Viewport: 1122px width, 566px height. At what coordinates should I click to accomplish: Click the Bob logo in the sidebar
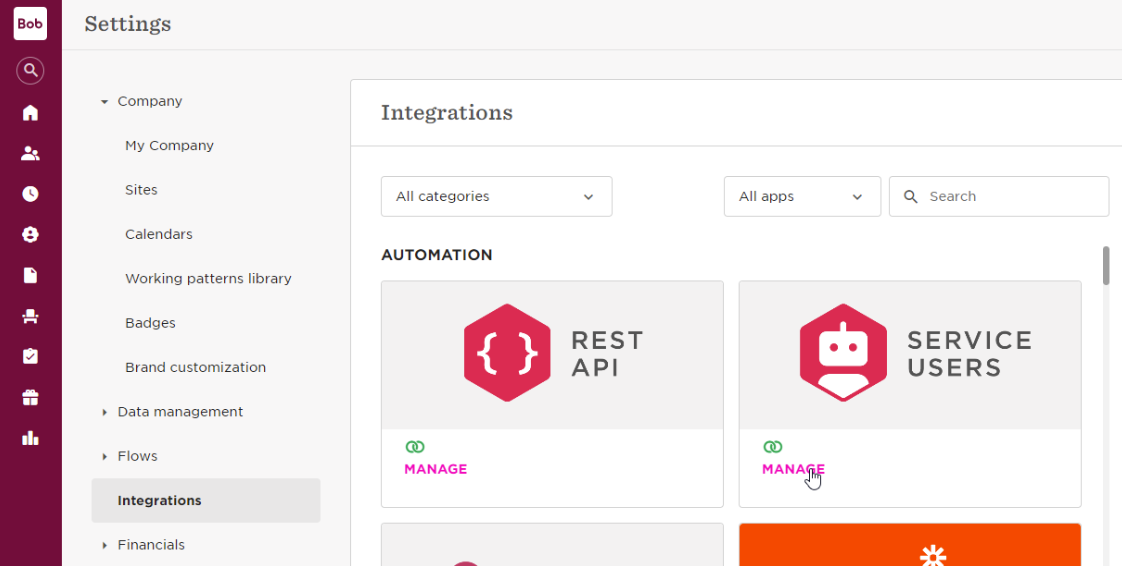pos(30,24)
